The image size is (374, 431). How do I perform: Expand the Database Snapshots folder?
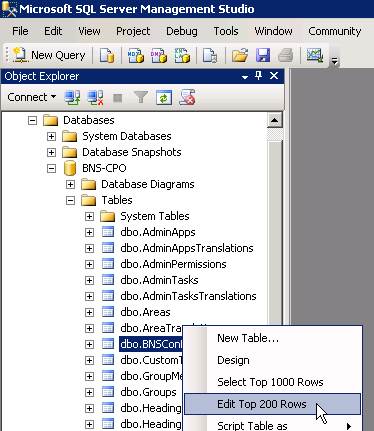[x=51, y=152]
